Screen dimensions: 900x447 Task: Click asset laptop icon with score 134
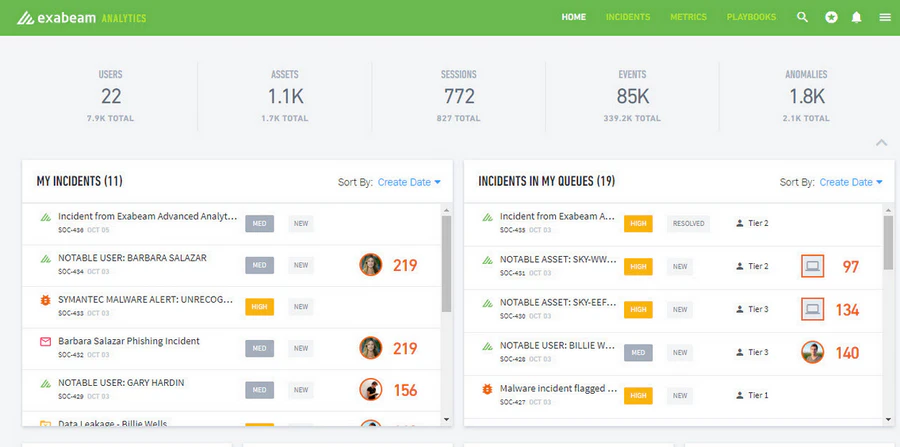pyautogui.click(x=812, y=309)
